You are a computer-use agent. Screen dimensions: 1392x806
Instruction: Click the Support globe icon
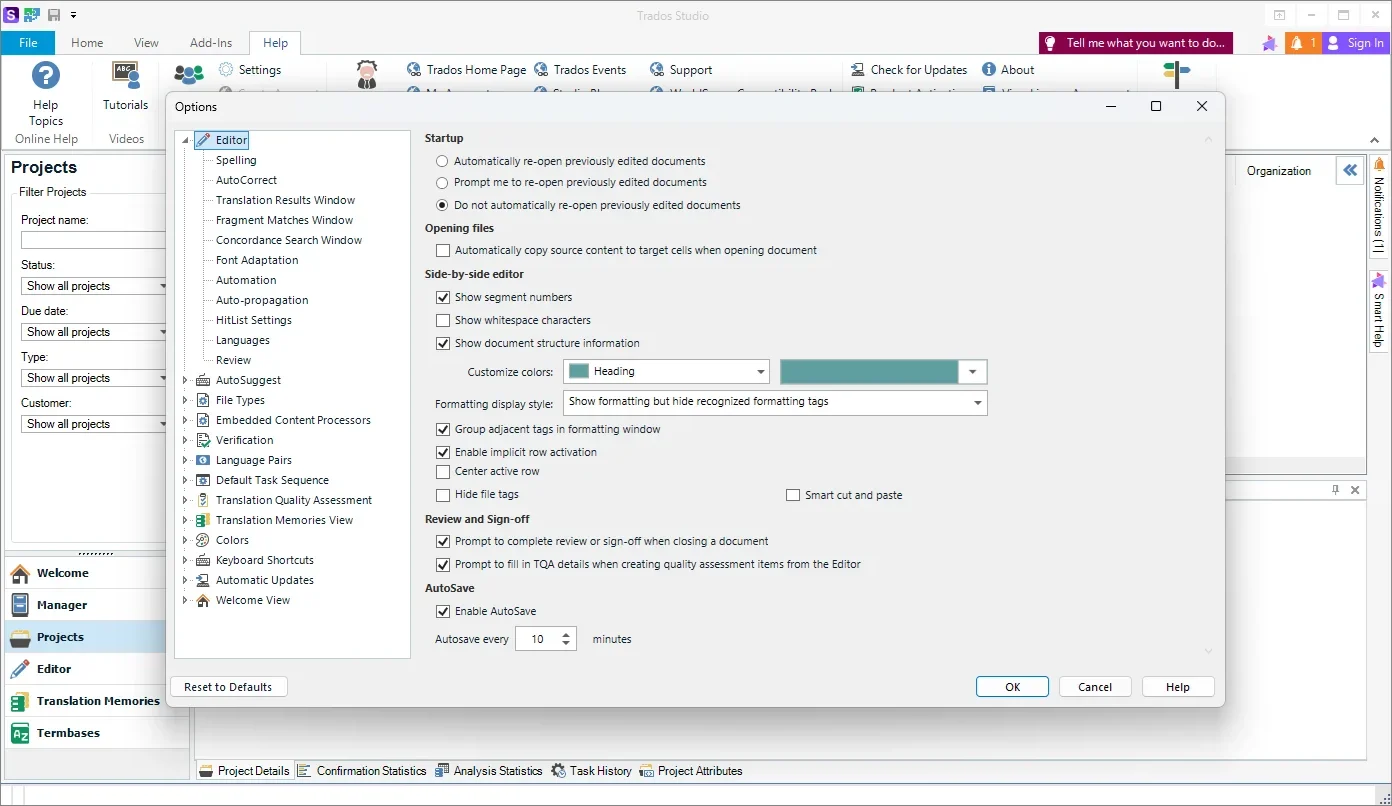(657, 70)
